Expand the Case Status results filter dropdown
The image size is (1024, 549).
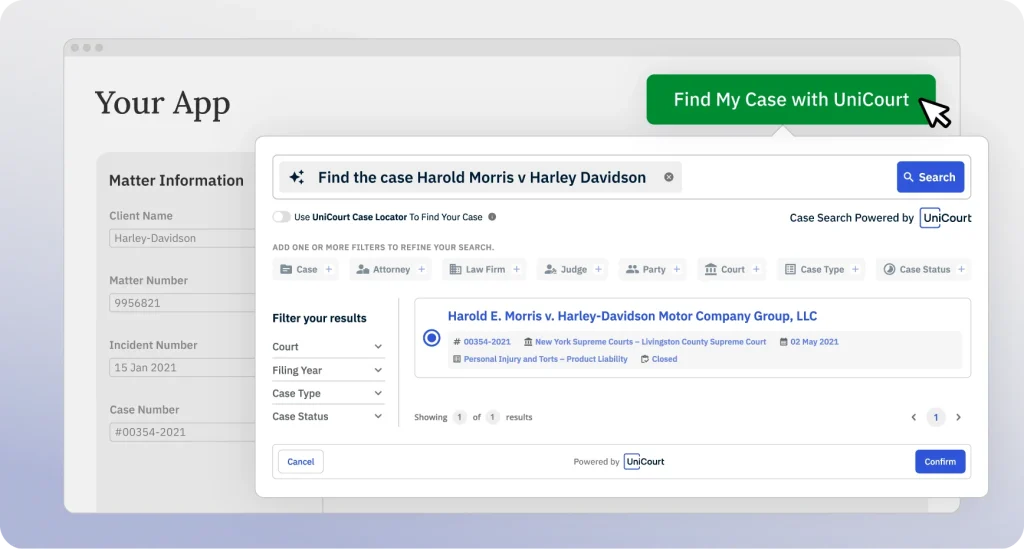point(328,416)
